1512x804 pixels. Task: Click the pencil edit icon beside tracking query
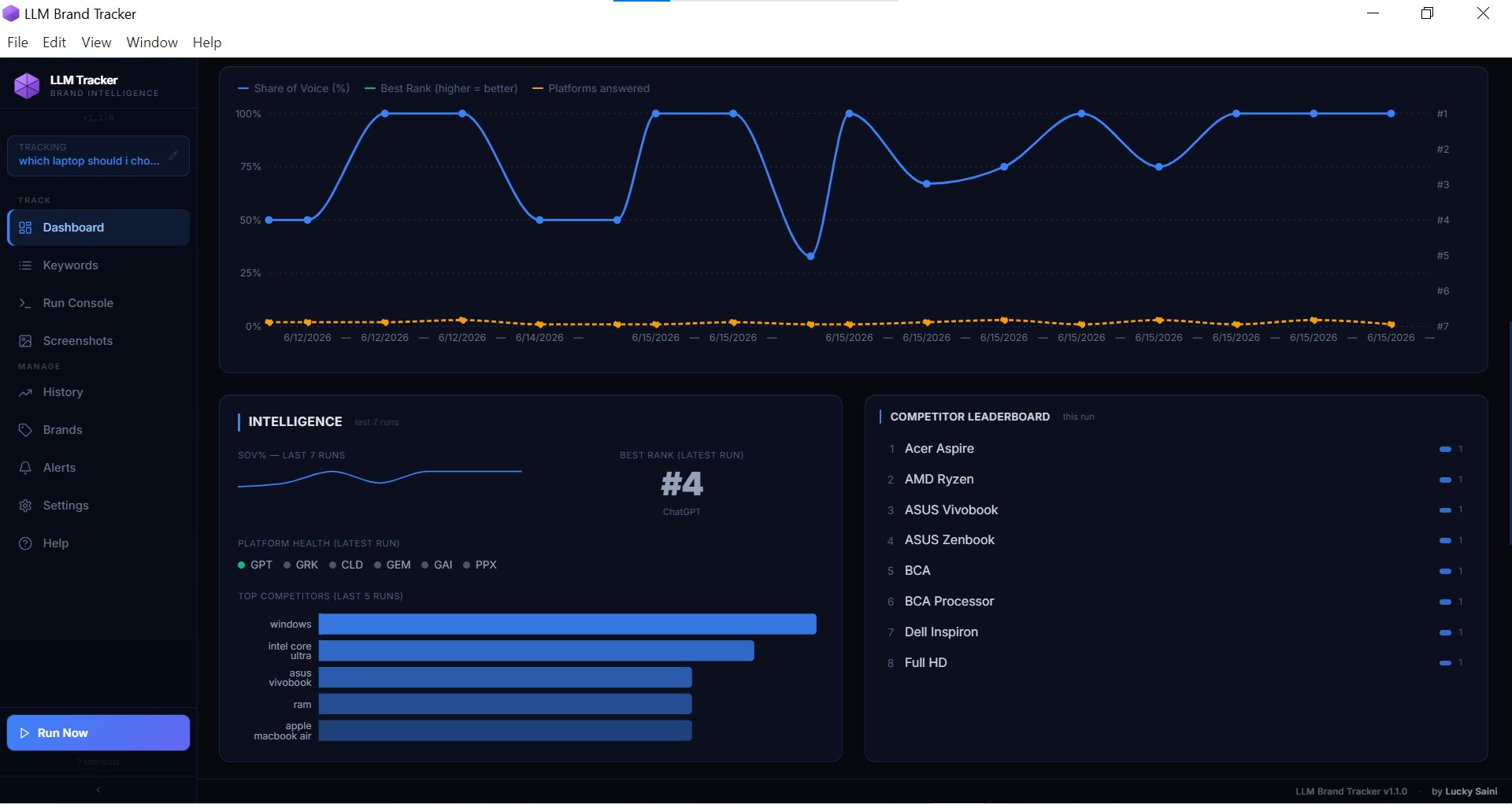pos(173,155)
